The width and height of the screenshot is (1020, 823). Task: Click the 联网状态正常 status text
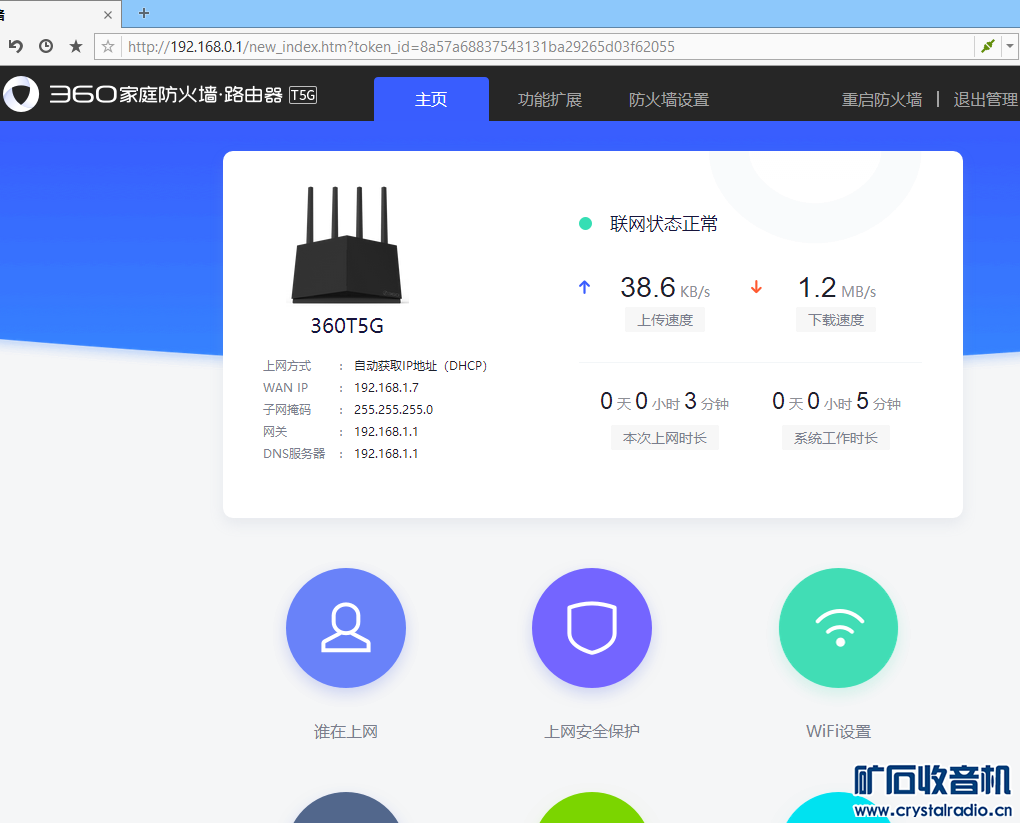click(x=664, y=224)
